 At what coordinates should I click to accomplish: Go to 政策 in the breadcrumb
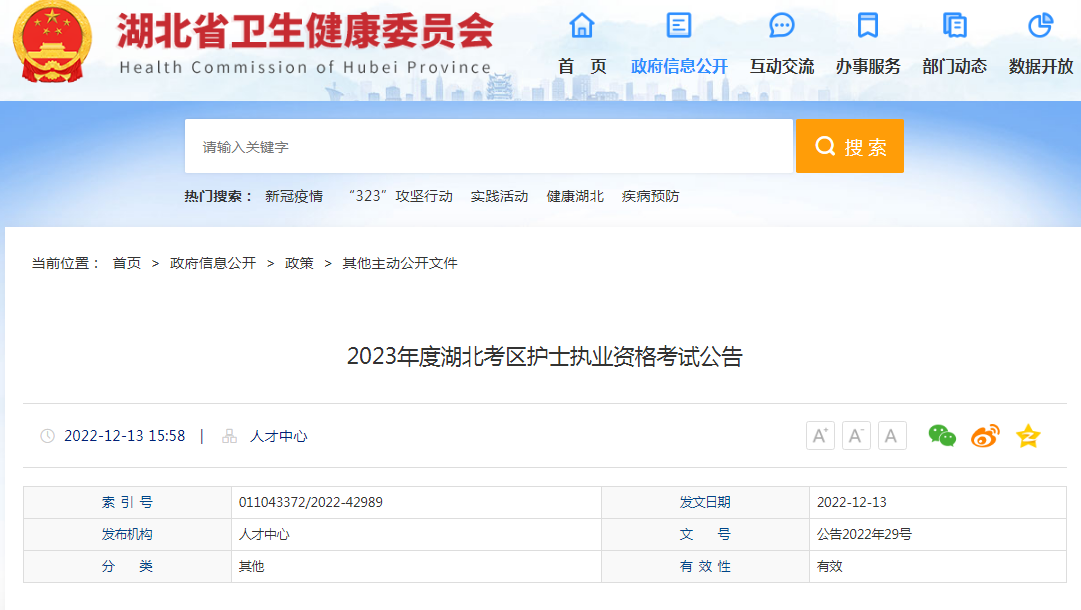(299, 263)
